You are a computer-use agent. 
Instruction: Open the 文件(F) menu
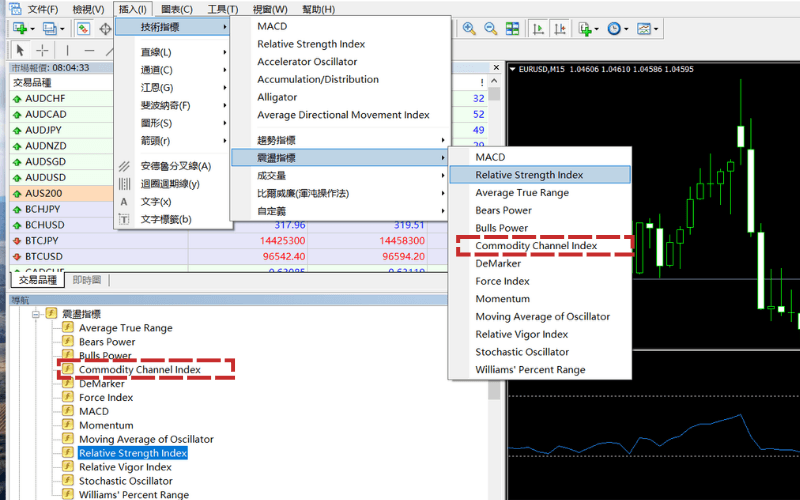click(x=42, y=9)
